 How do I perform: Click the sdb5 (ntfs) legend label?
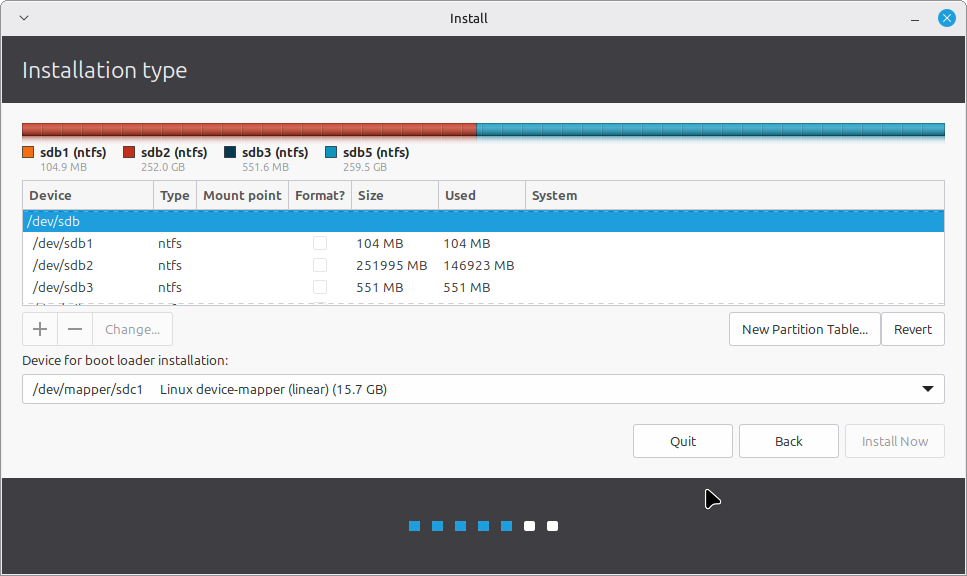[x=376, y=152]
